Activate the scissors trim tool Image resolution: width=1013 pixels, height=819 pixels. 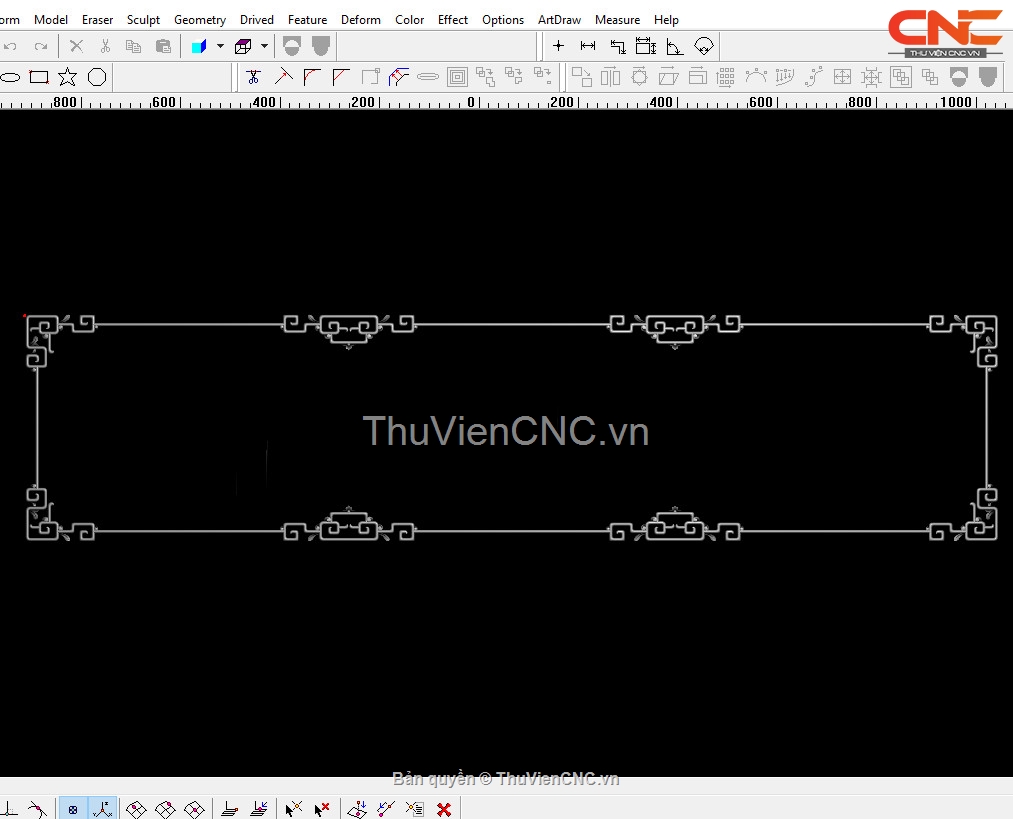[x=253, y=78]
